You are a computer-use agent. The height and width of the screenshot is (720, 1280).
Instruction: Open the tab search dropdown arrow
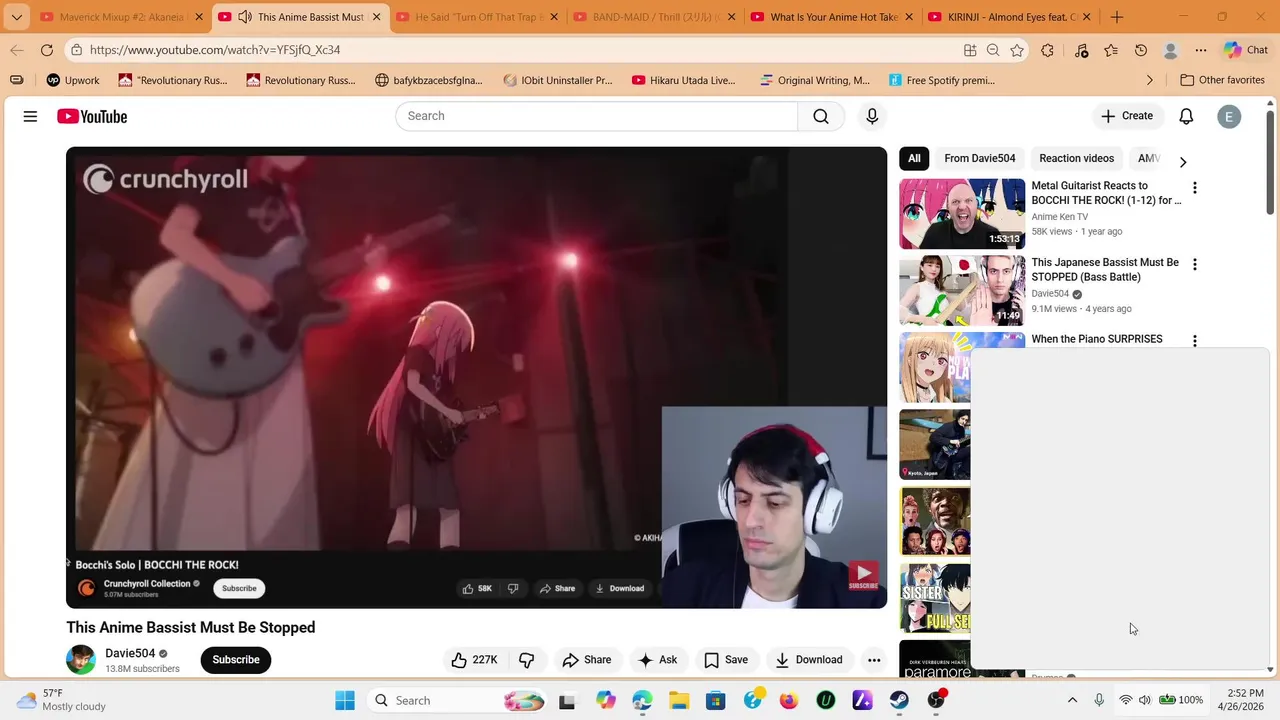click(x=16, y=17)
